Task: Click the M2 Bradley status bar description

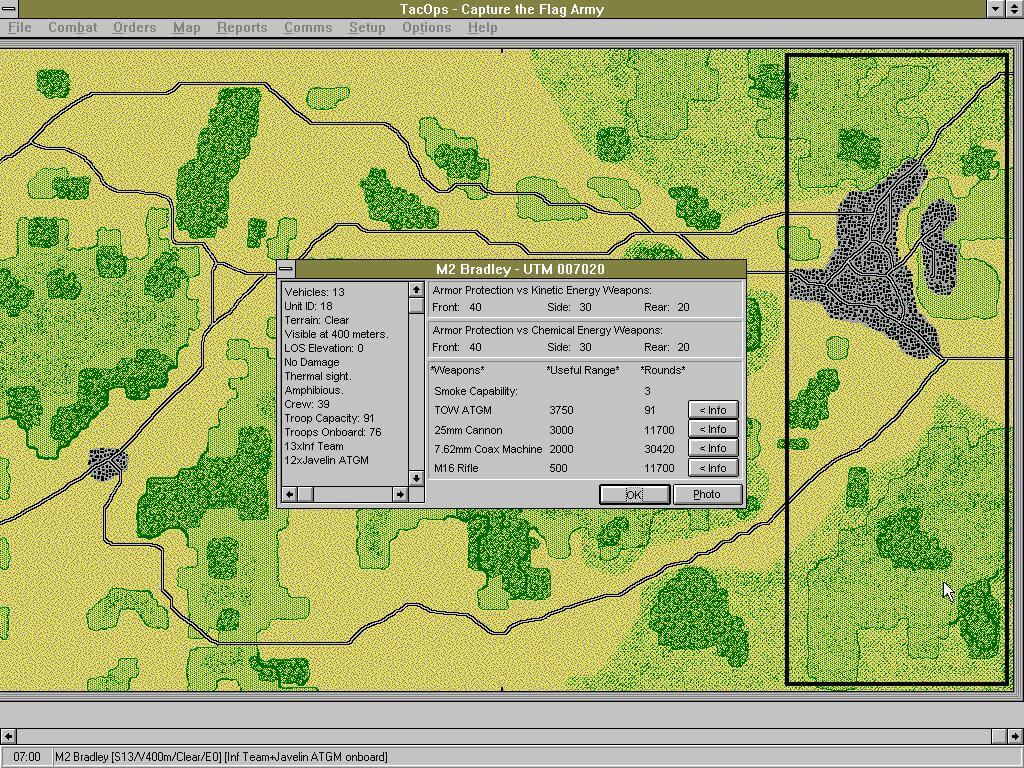Action: coord(221,757)
